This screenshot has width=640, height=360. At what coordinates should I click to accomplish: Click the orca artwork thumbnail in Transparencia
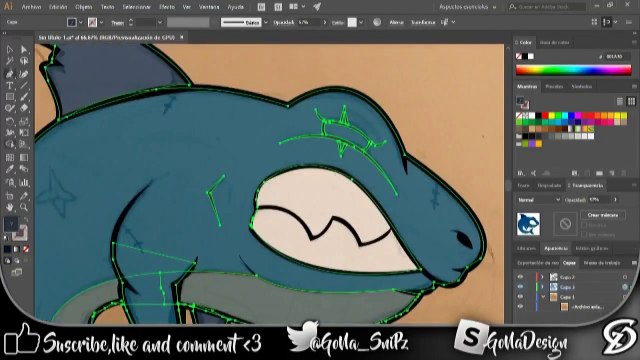[529, 224]
